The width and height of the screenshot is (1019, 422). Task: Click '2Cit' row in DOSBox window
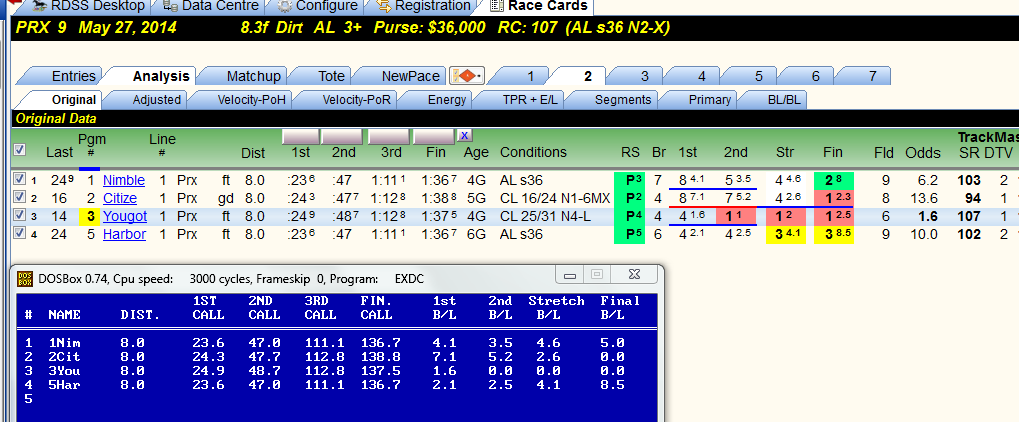(325, 357)
